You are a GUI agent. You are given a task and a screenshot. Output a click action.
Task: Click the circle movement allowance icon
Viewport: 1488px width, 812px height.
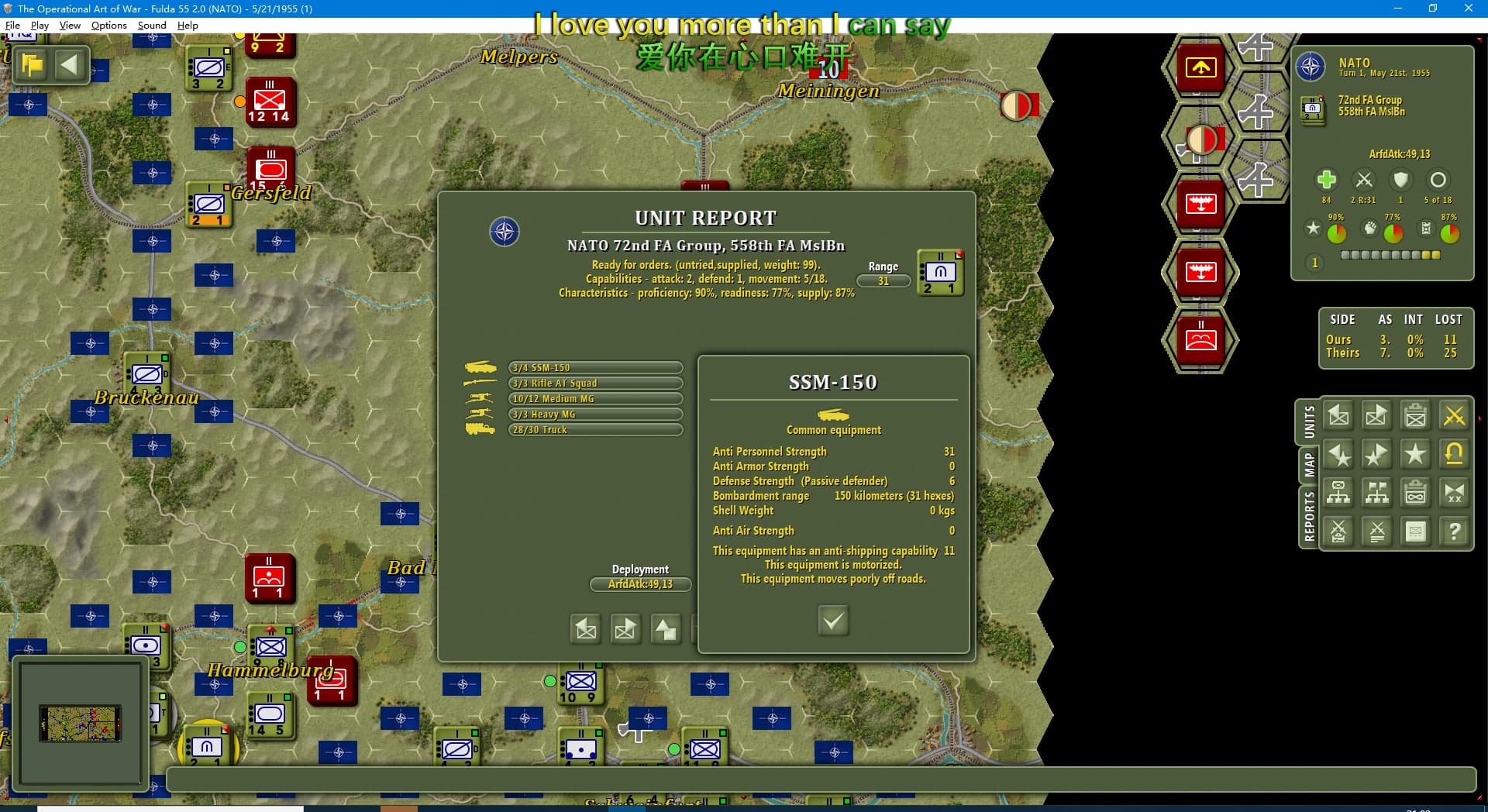click(1438, 180)
